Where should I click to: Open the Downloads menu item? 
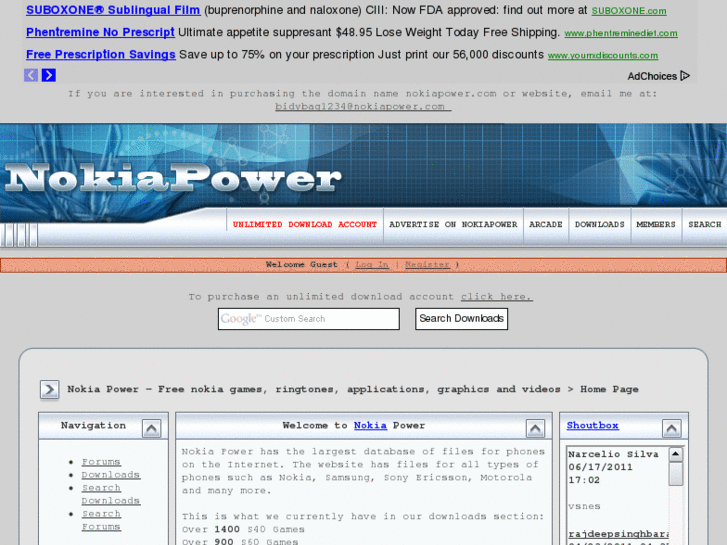[599, 225]
